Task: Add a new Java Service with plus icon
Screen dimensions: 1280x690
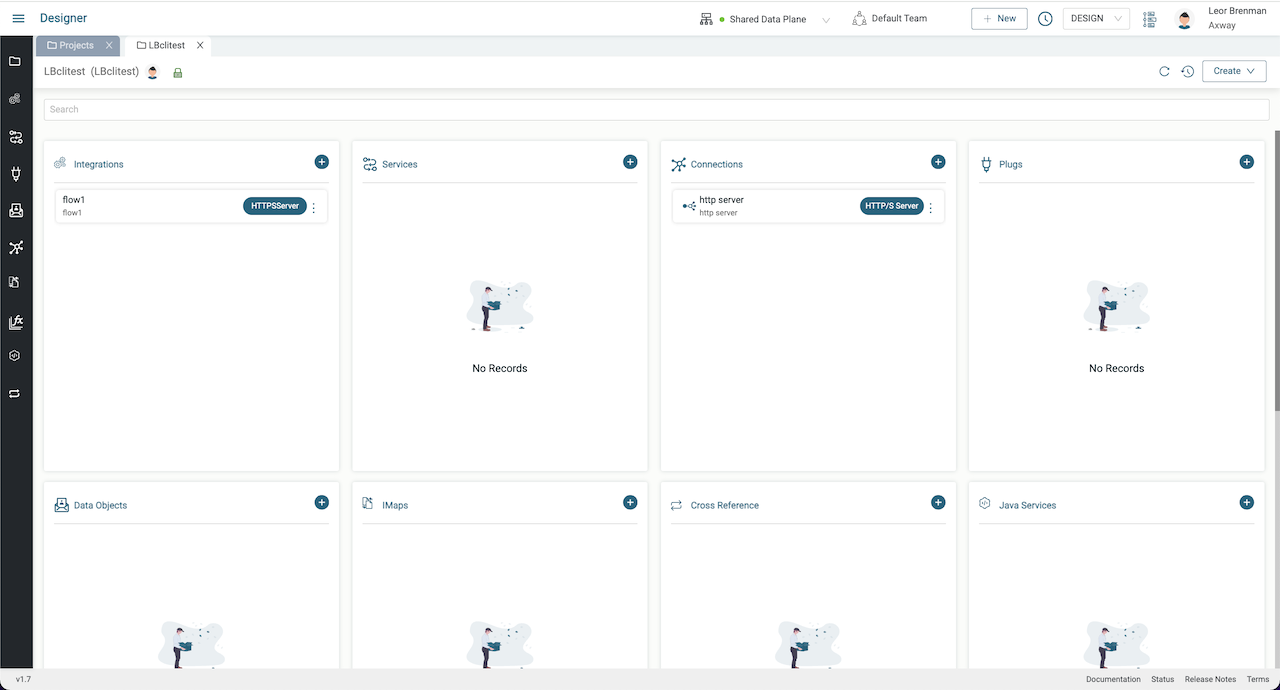Action: pos(1246,503)
